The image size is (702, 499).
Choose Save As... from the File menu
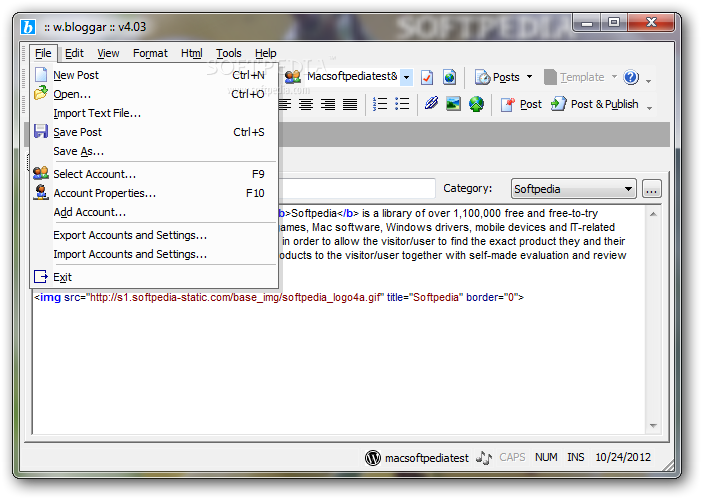154,151
